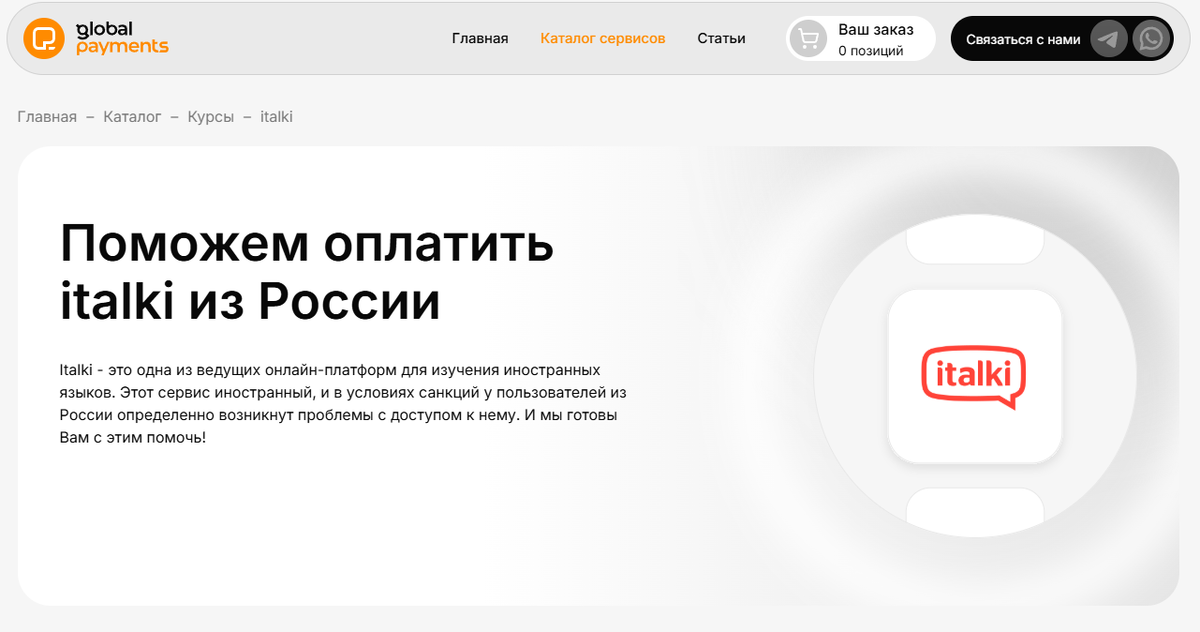Click the italki logo tile

pyautogui.click(x=974, y=376)
